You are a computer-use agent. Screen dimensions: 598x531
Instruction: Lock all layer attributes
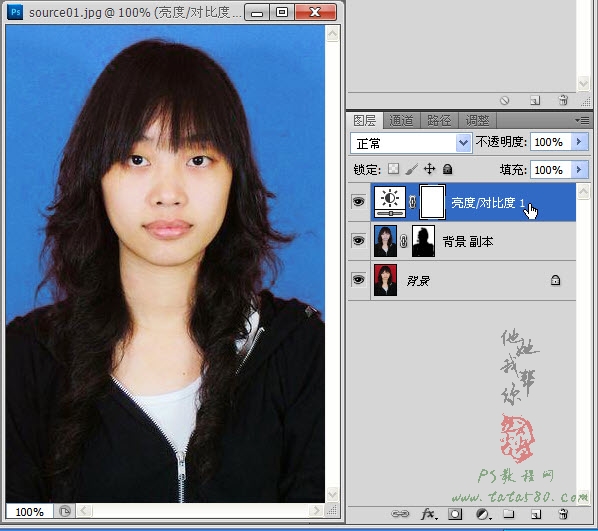click(x=447, y=169)
